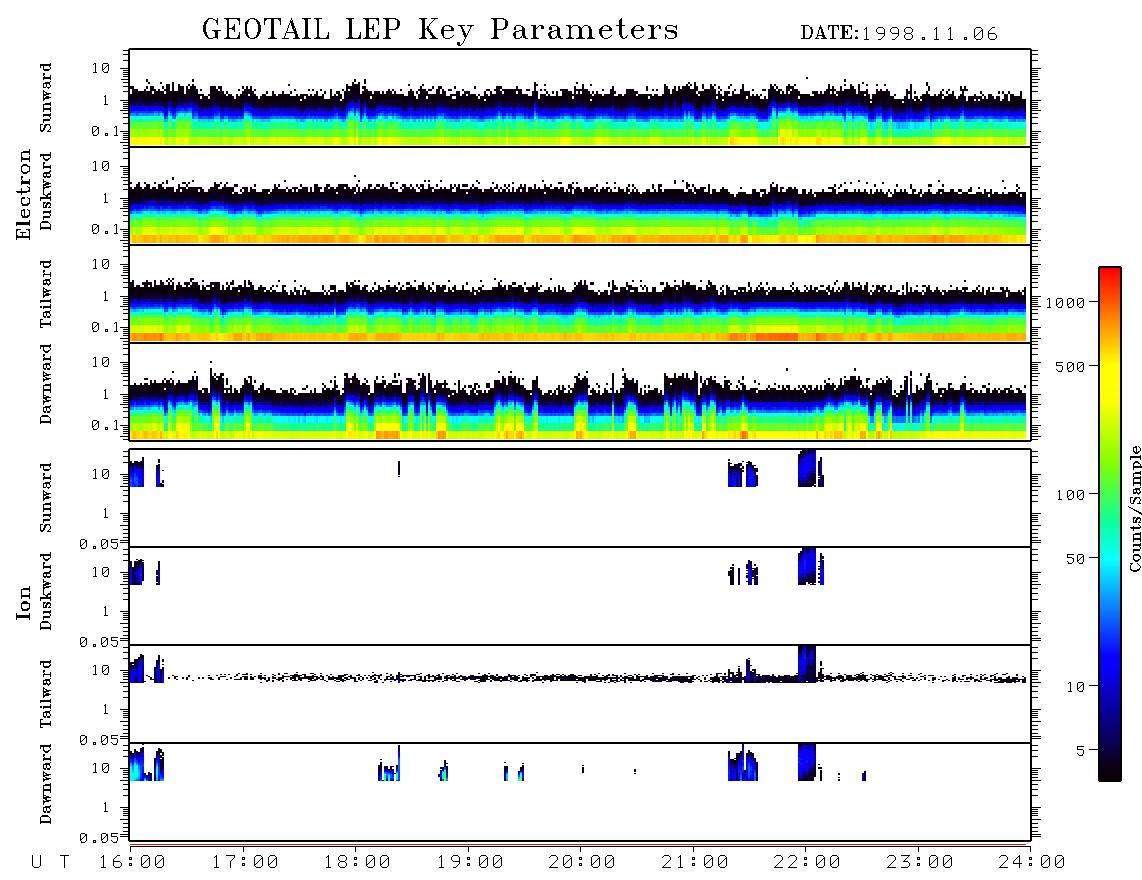Click the Electron "Tailward" panel label
Image resolution: width=1142 pixels, height=880 pixels.
[x=46, y=294]
